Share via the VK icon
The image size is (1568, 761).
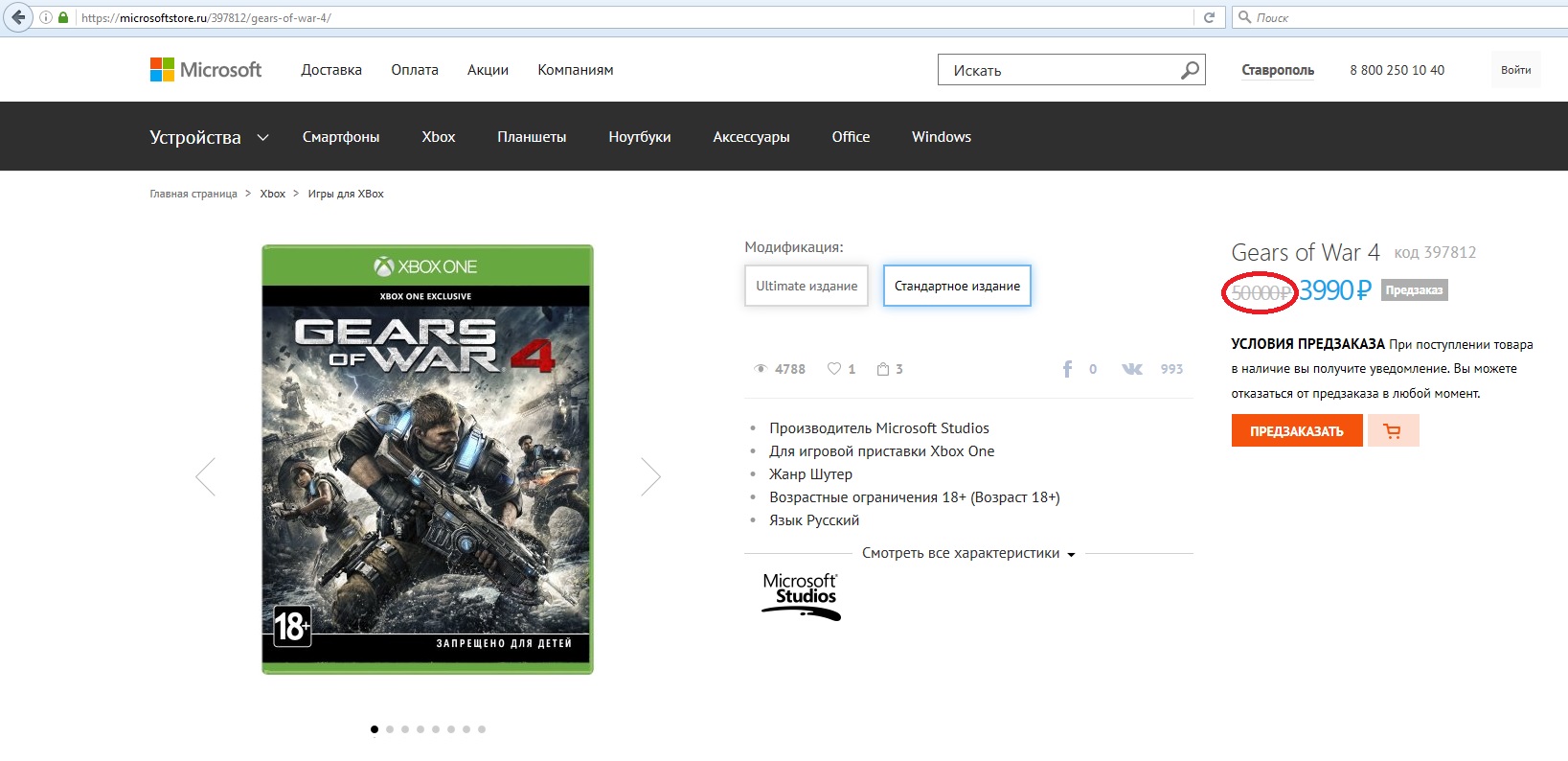pyautogui.click(x=1132, y=369)
